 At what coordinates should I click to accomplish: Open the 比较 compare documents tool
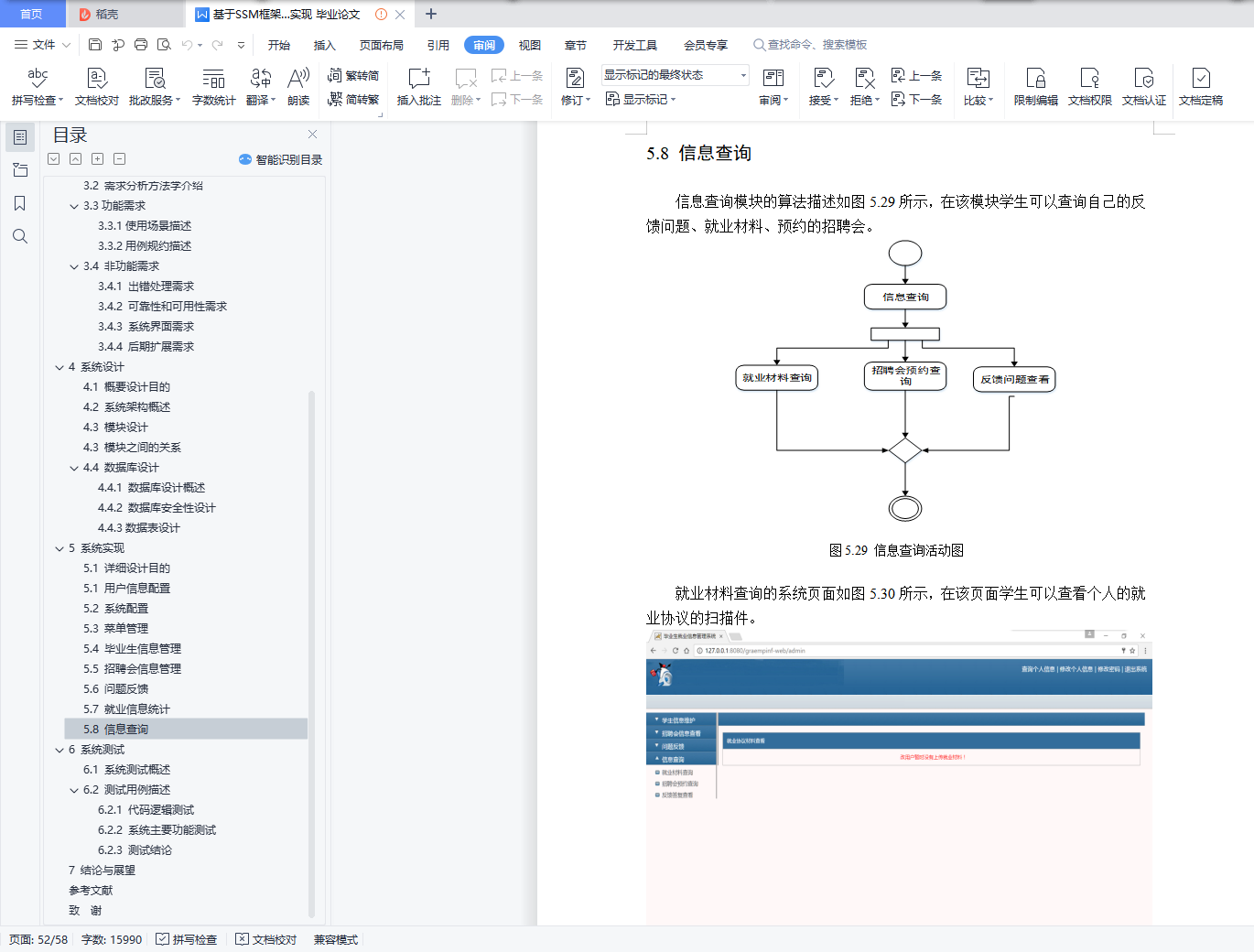(x=978, y=87)
